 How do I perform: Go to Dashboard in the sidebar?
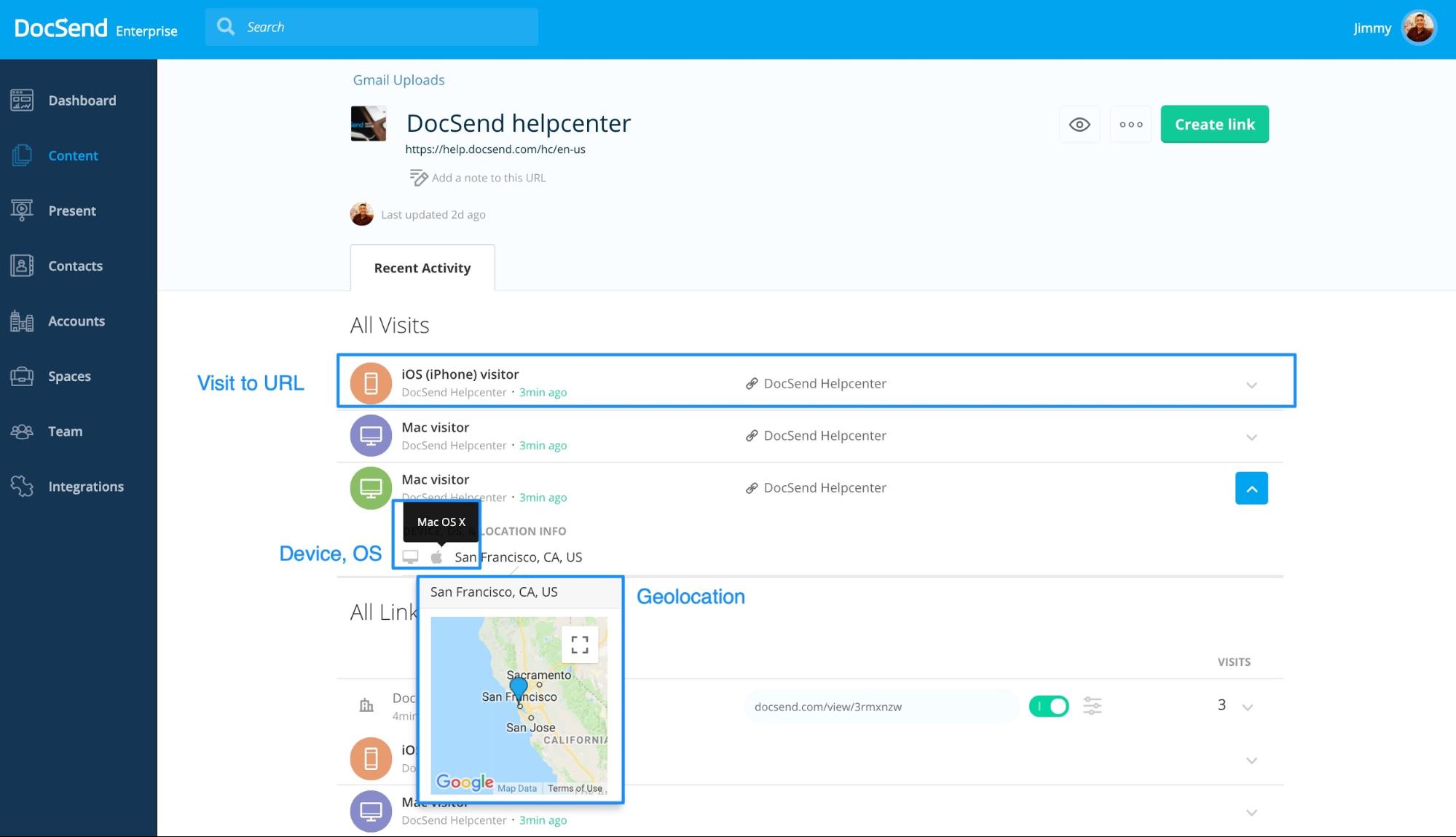(82, 101)
